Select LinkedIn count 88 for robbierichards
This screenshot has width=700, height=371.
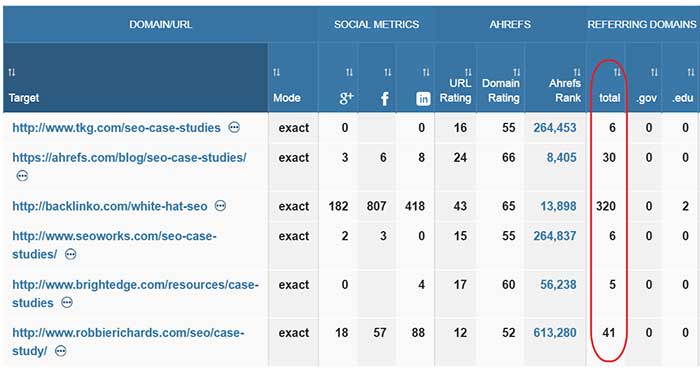pyautogui.click(x=418, y=333)
